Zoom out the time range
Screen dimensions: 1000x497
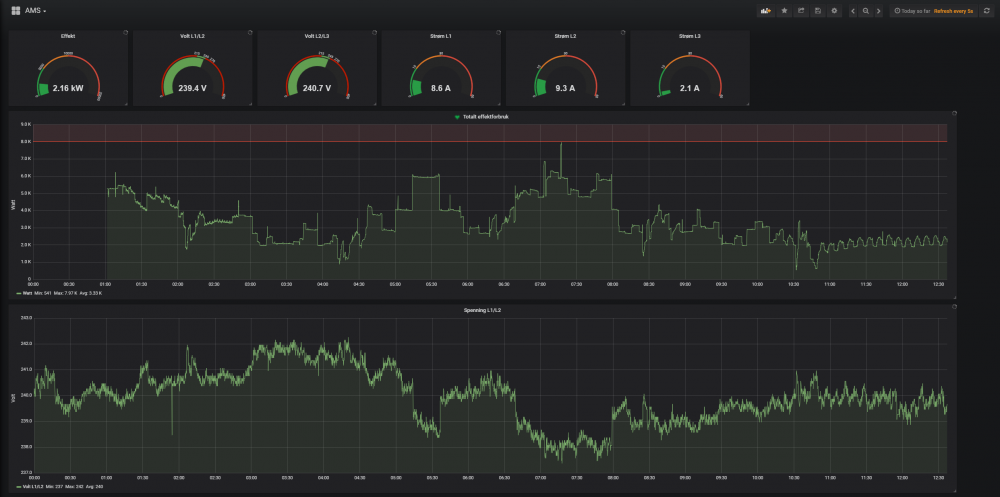pos(866,10)
